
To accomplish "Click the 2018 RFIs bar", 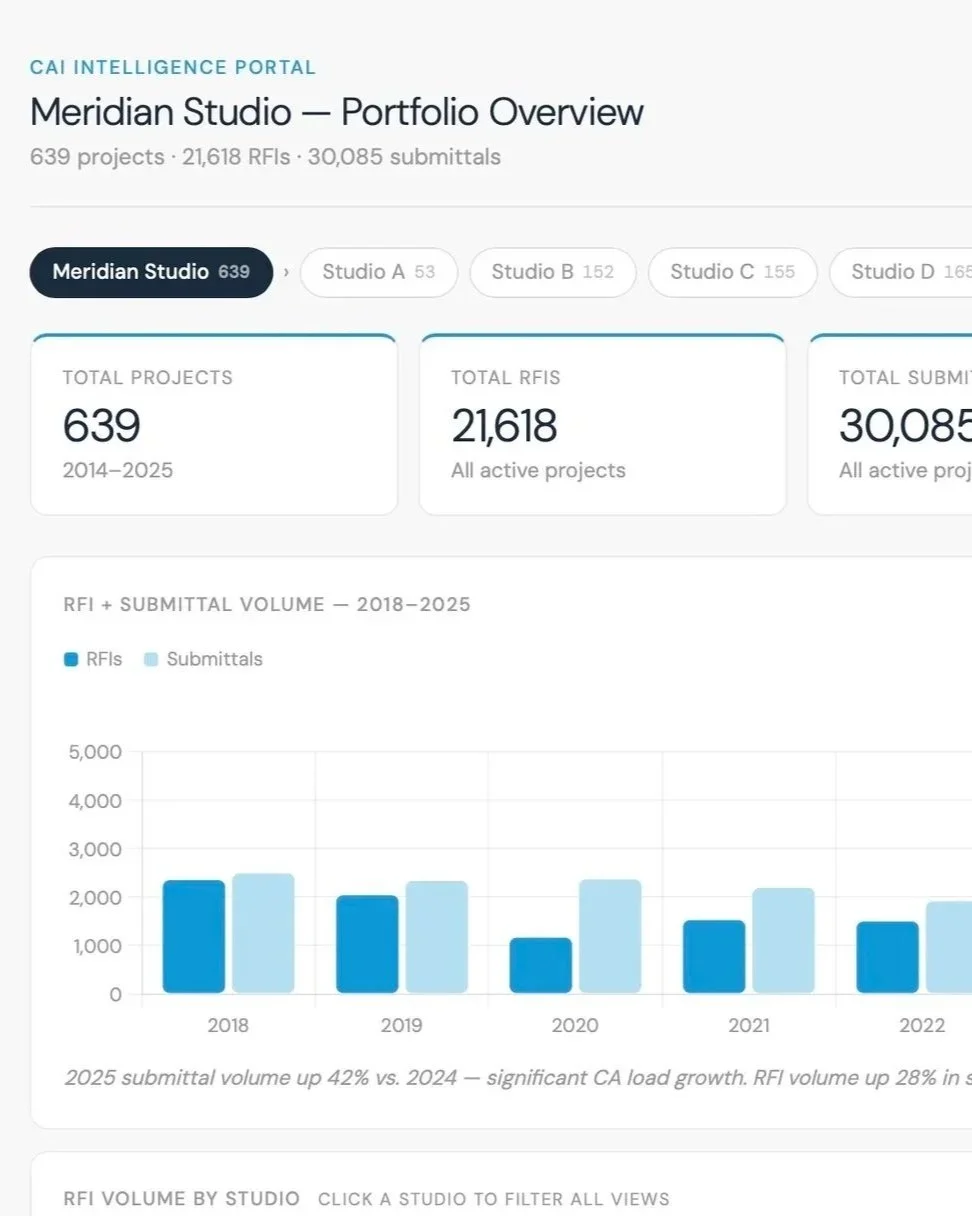I will point(194,937).
